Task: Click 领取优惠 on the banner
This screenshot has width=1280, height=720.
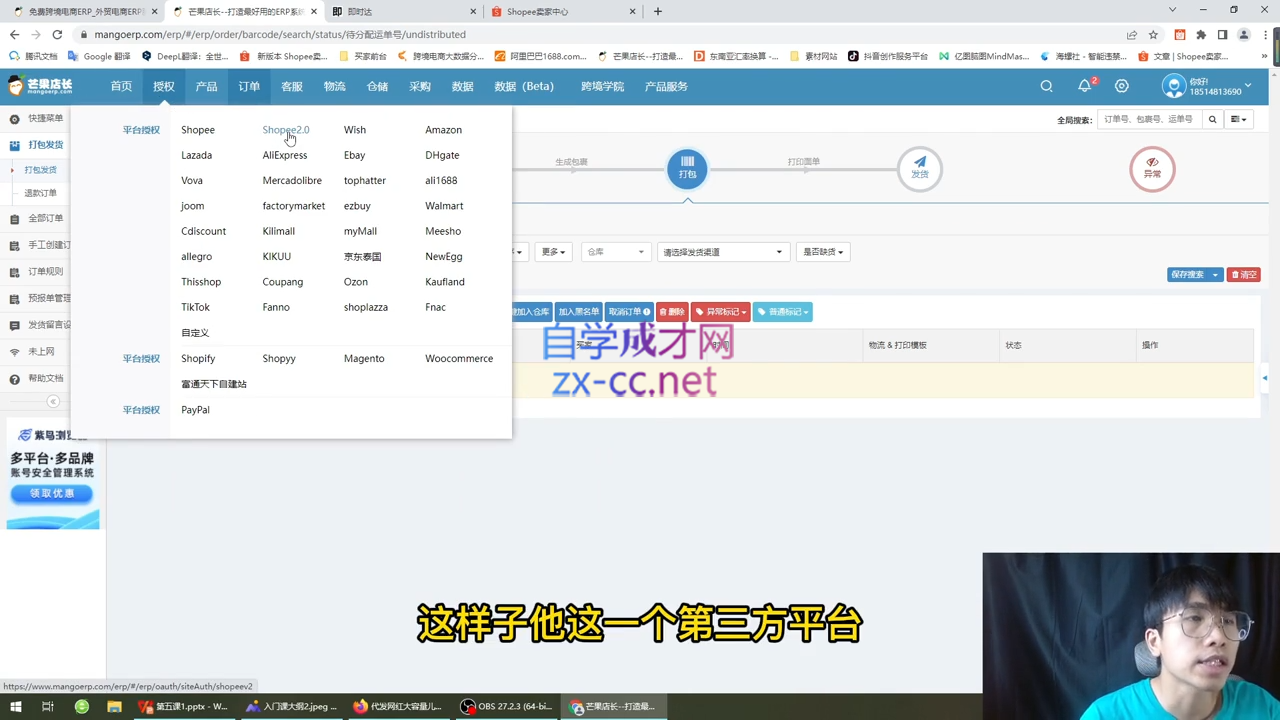Action: coord(52,493)
